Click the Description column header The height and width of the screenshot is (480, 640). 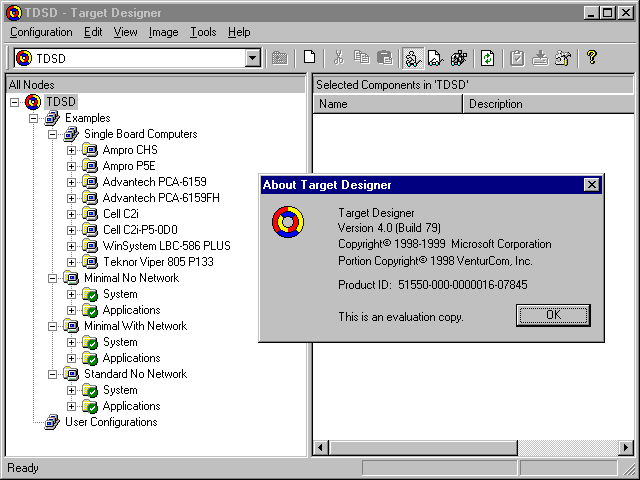pyautogui.click(x=549, y=104)
